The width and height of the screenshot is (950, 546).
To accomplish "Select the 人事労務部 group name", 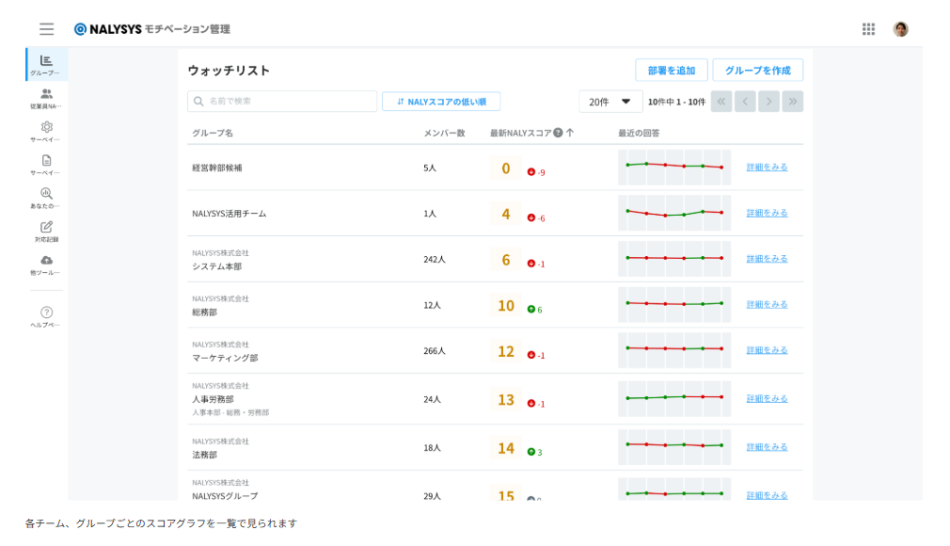I will [x=213, y=399].
